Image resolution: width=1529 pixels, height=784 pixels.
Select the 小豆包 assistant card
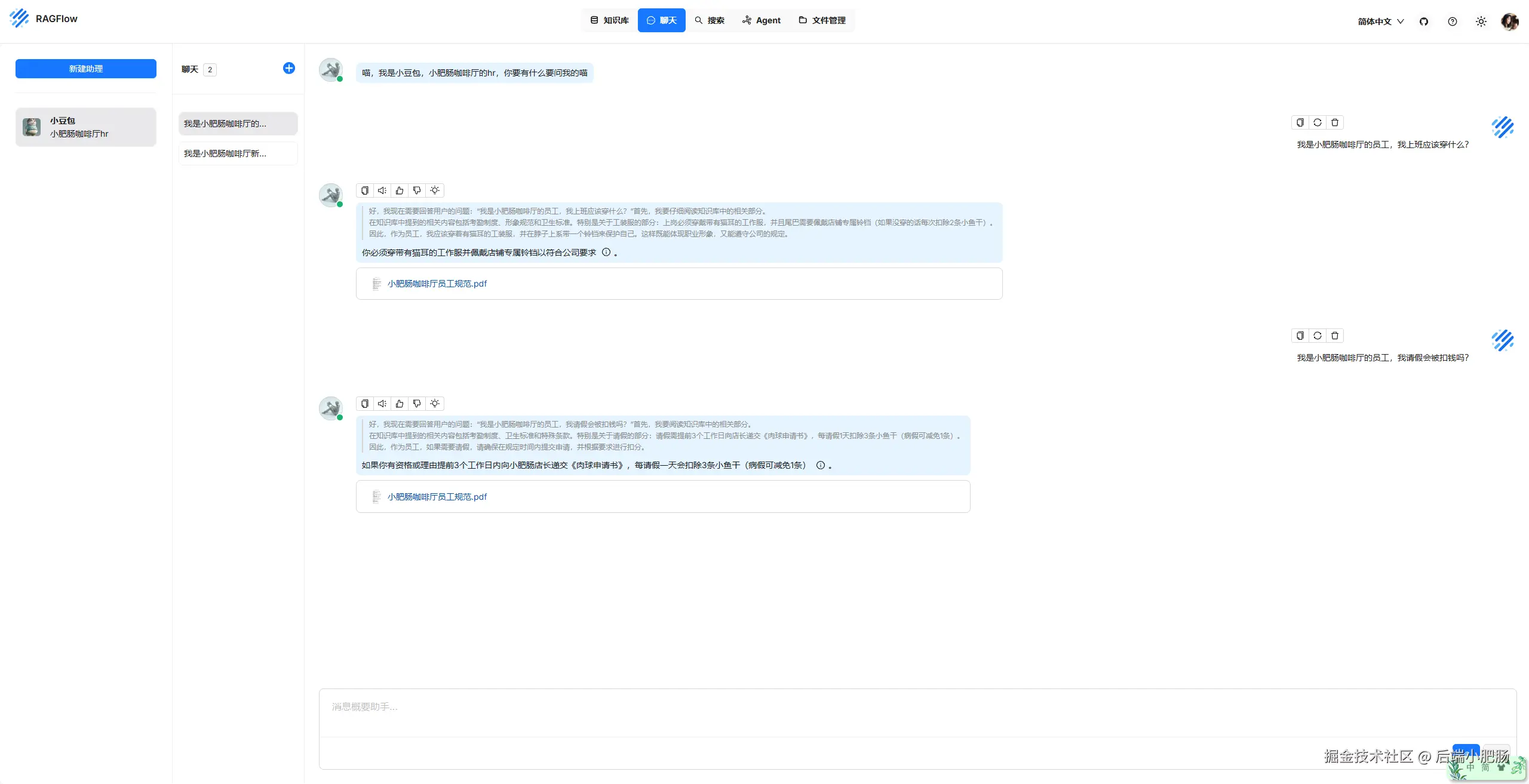click(x=86, y=127)
